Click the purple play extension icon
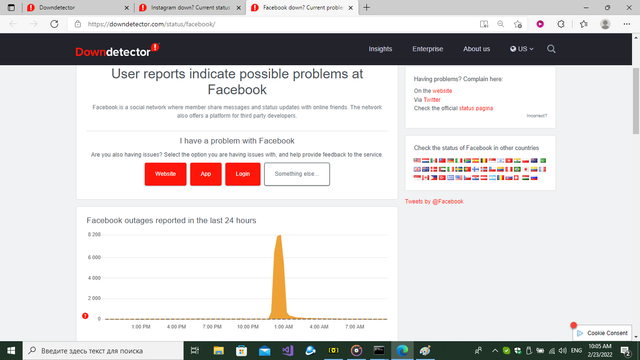Viewport: 640px width, 360px height. [540, 24]
